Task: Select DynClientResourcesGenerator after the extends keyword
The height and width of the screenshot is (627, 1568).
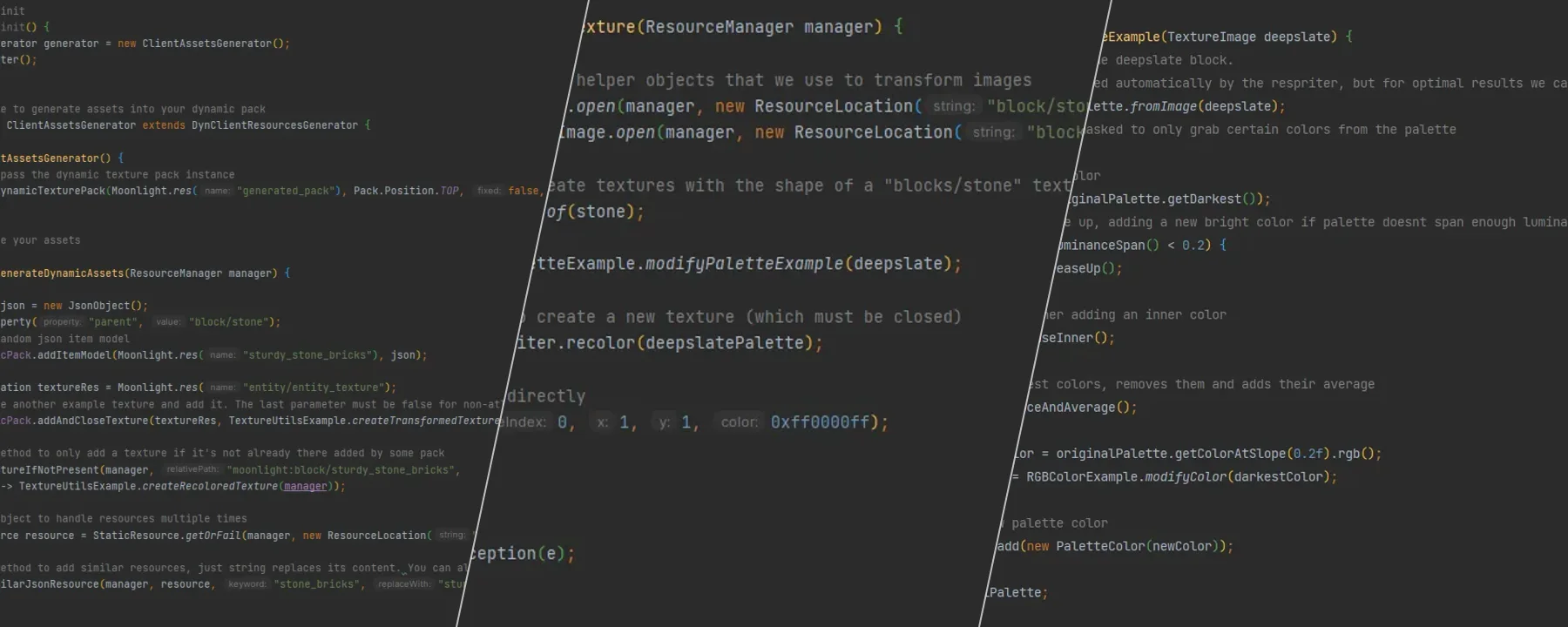Action: pos(274,125)
